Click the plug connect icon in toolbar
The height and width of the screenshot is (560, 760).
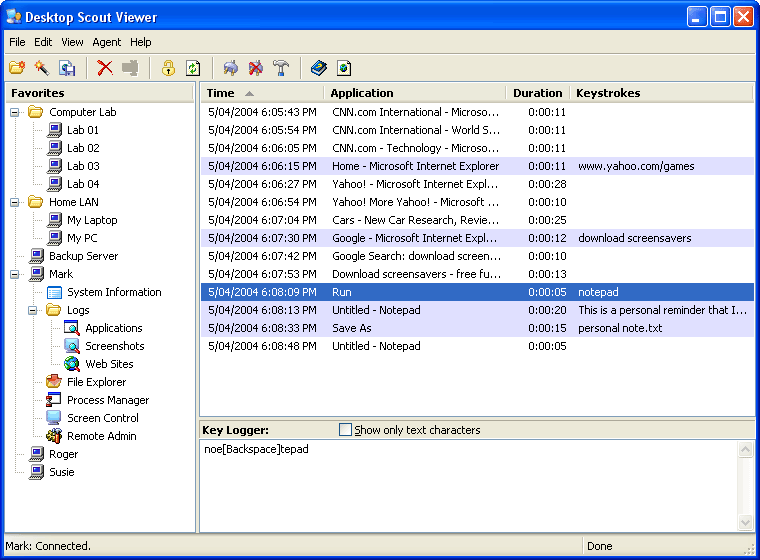pyautogui.click(x=231, y=68)
